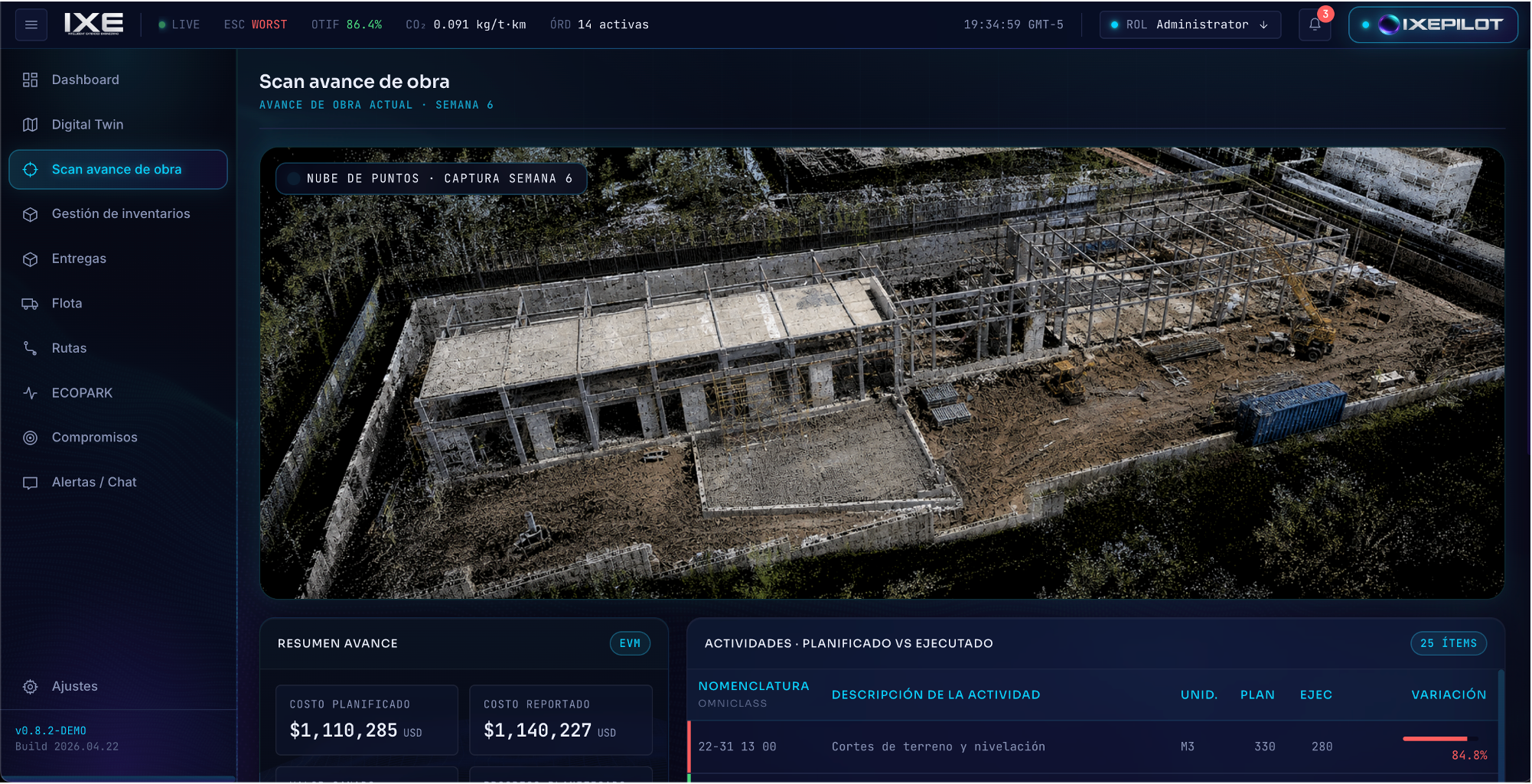
Task: Click the EVM badge button
Action: pos(630,643)
